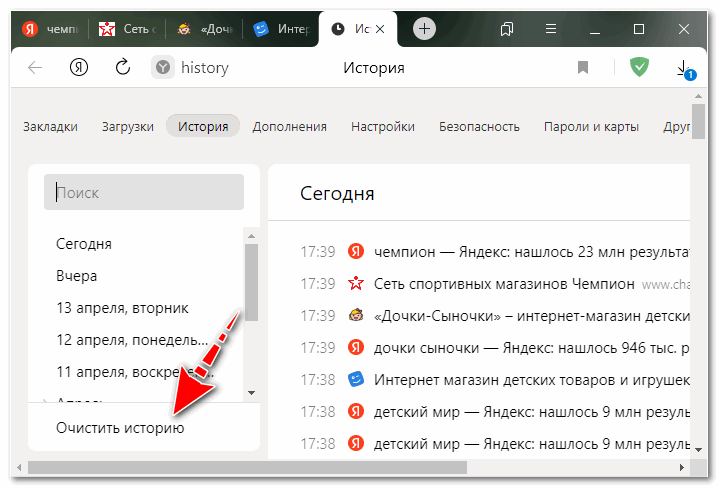This screenshot has height=488, width=719.
Task: Click Очистить историю link
Action: (120, 428)
